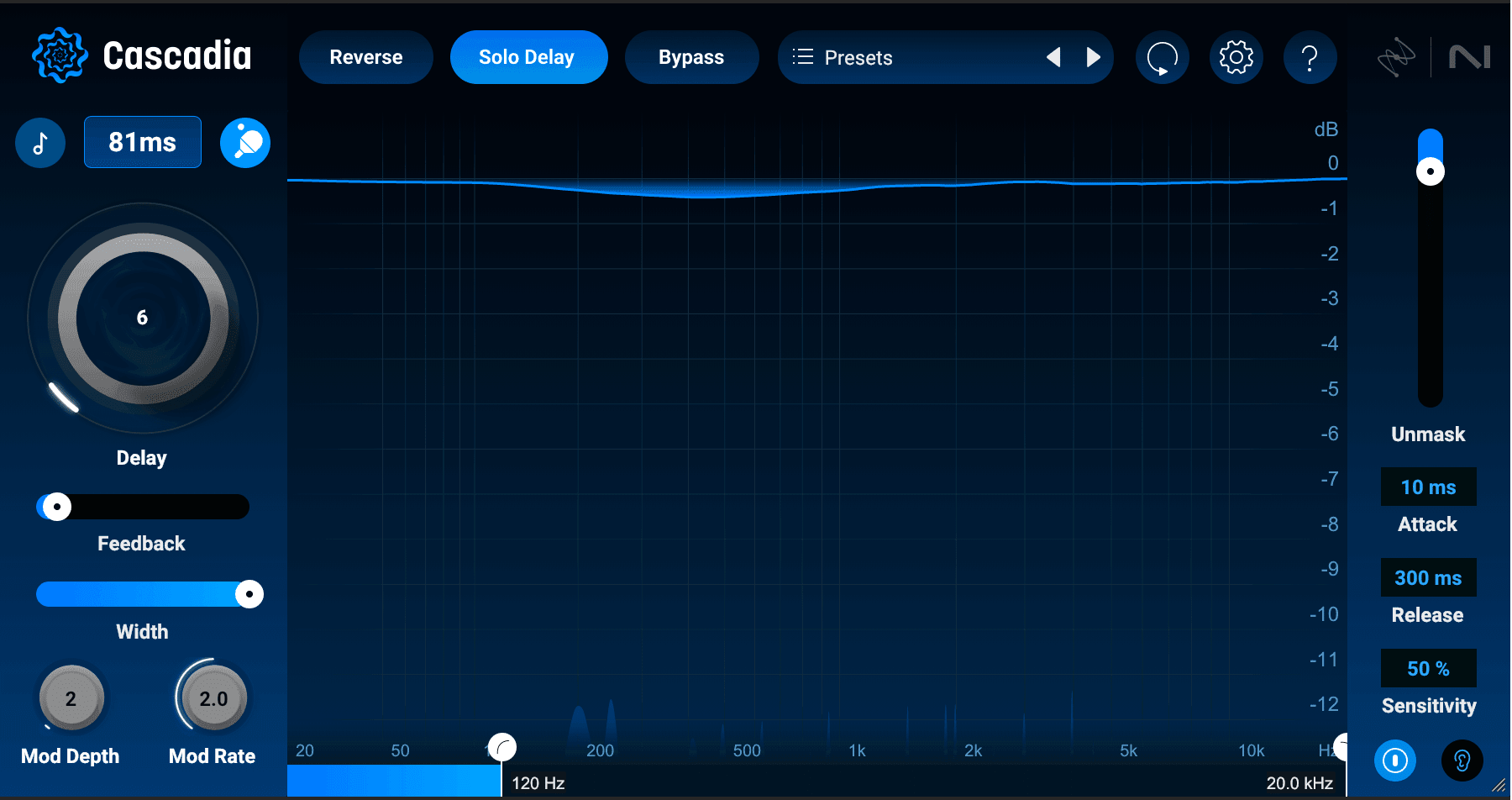Image resolution: width=1512 pixels, height=800 pixels.
Task: Click the large Delay knob
Action: tap(143, 318)
